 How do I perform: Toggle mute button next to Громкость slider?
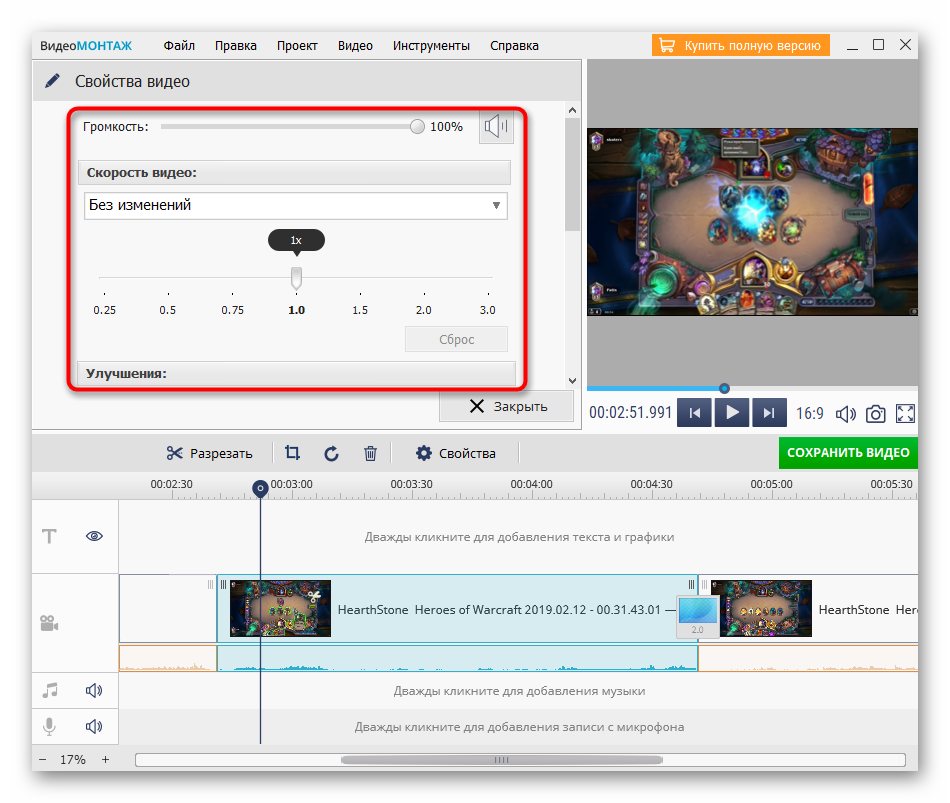(x=496, y=127)
